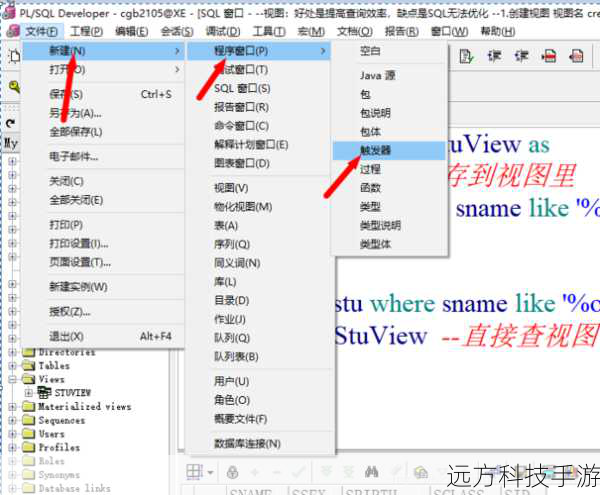Choose 退出(X) menu entry
The width and height of the screenshot is (600, 495).
click(x=103, y=337)
